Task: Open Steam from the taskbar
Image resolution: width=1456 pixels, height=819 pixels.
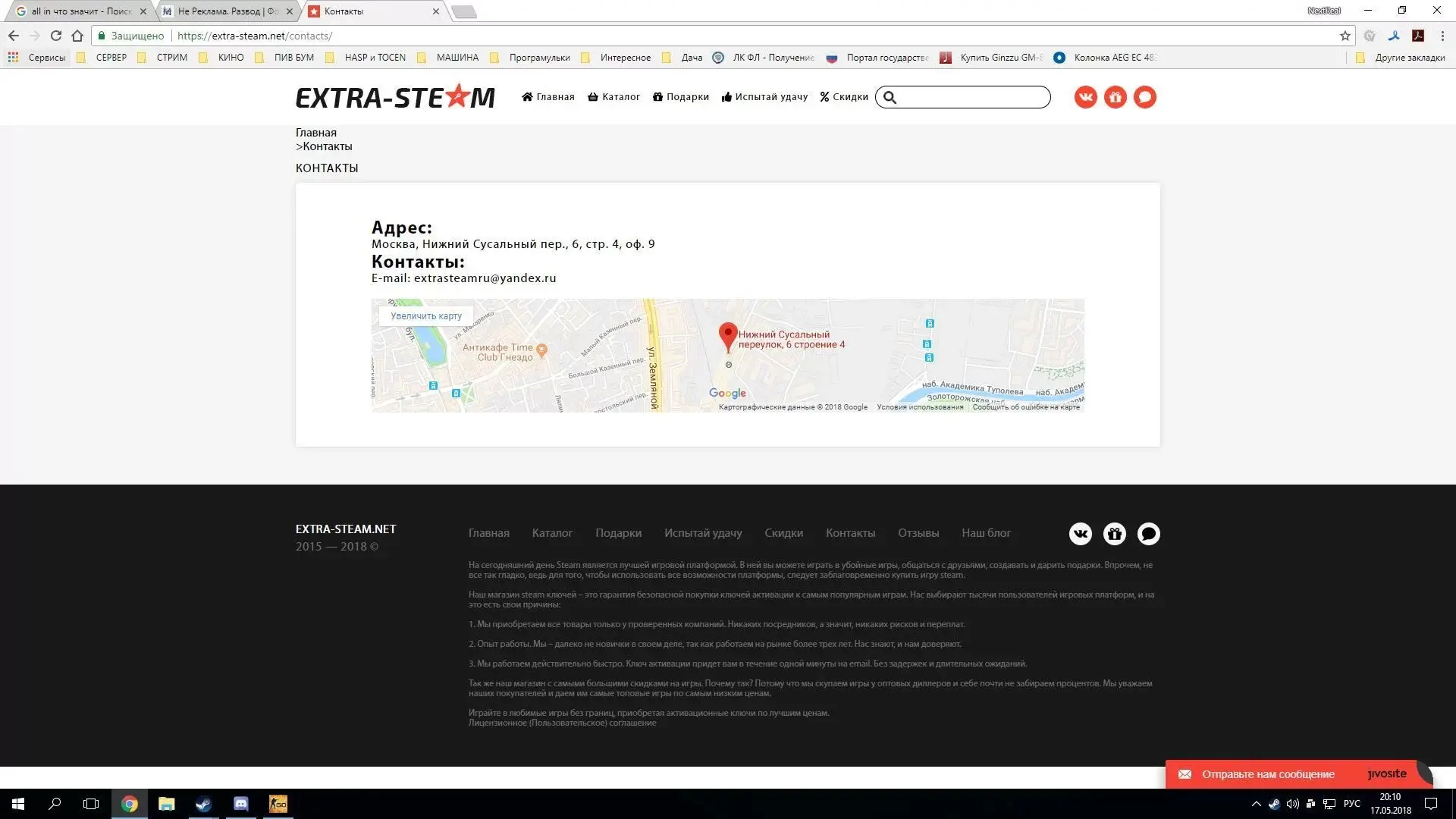Action: point(203,804)
